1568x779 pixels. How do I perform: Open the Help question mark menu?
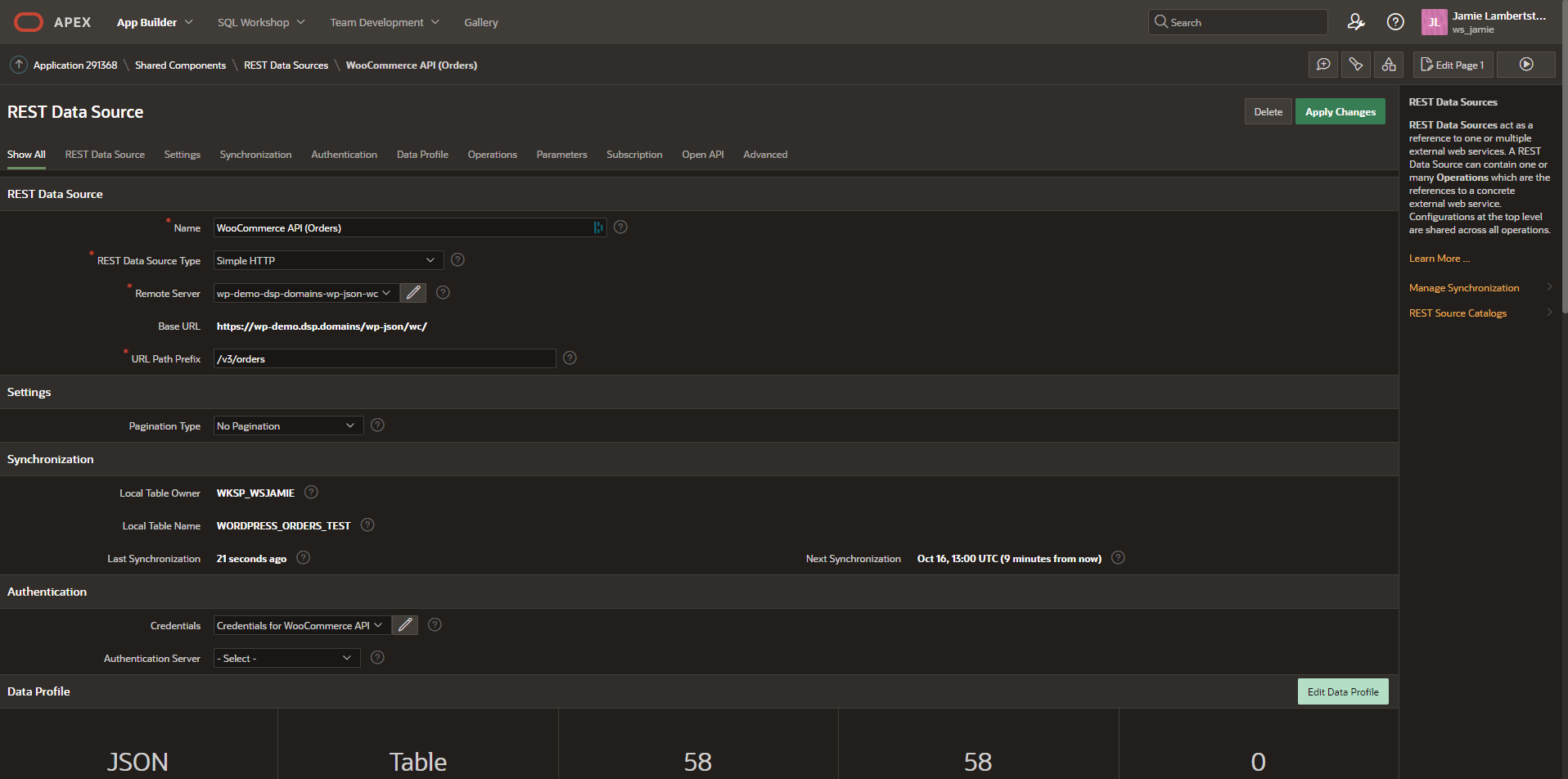pos(1395,22)
